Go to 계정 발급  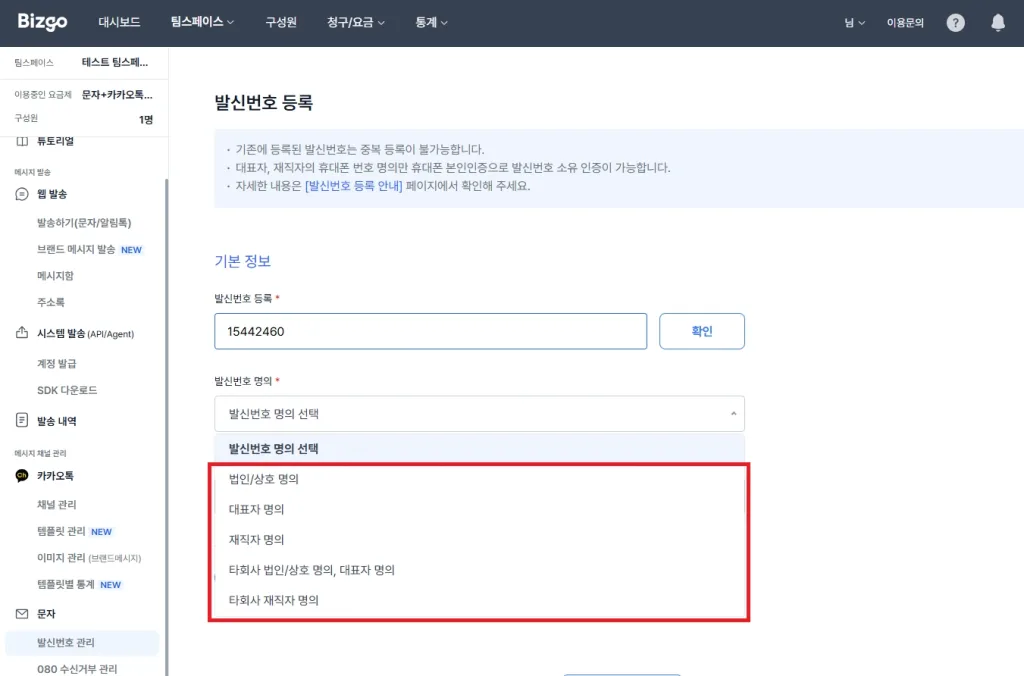point(56,363)
